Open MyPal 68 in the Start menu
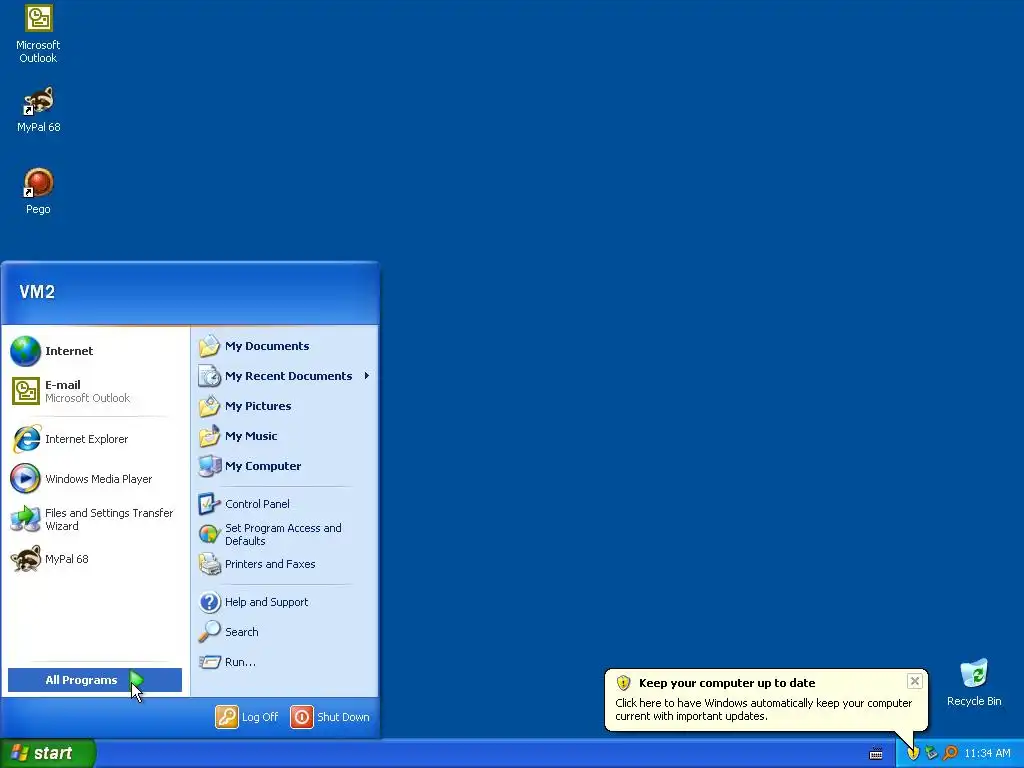The width and height of the screenshot is (1024, 768). (95, 559)
